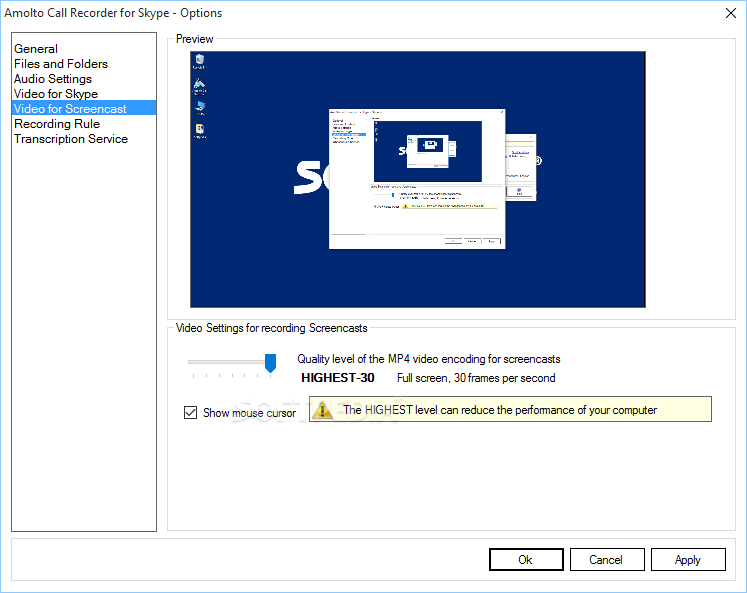The height and width of the screenshot is (593, 747).
Task: Close the Options dialog window
Action: [x=731, y=13]
